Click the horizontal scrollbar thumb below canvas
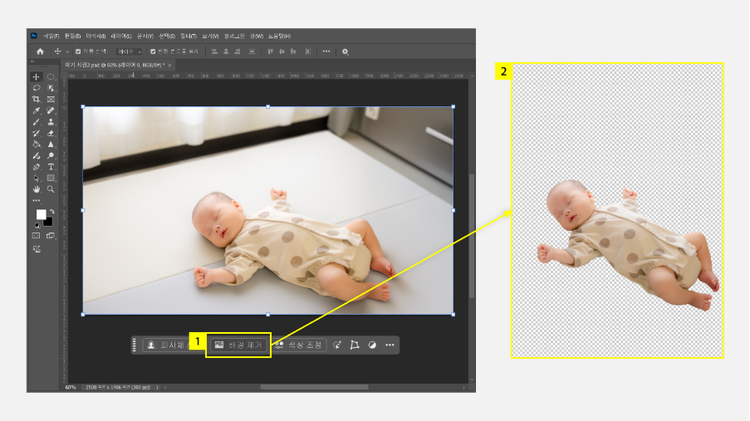This screenshot has height=421, width=750. pyautogui.click(x=314, y=388)
